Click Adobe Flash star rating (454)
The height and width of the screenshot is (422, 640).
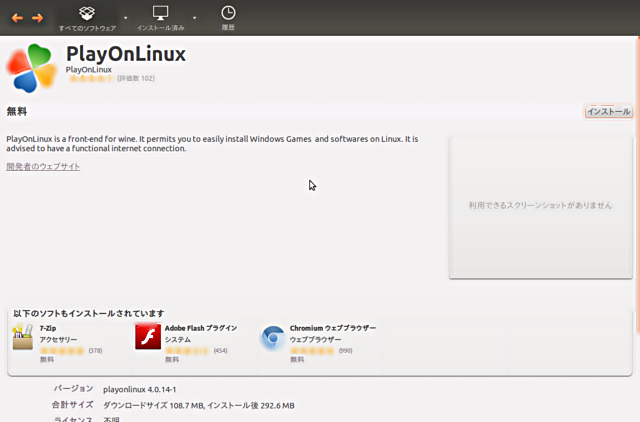pyautogui.click(x=187, y=351)
